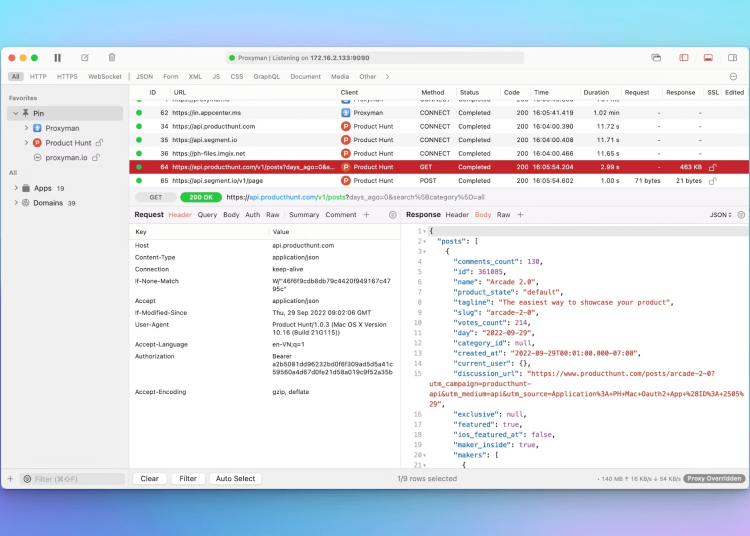Clear the session with the trash icon
This screenshot has width=750, height=536.
(112, 58)
